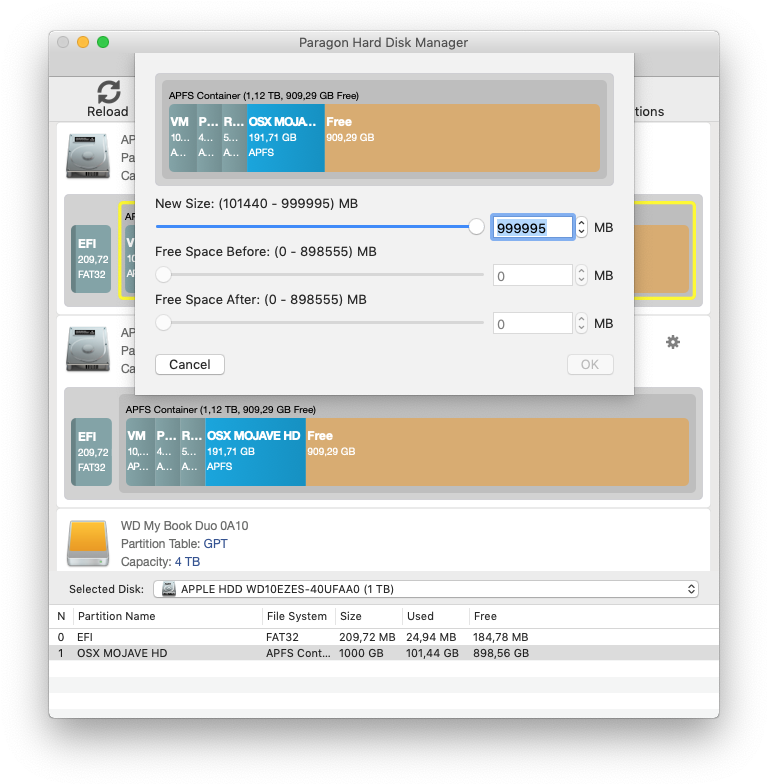Click the WD My Book Duo 0A10 label
The width and height of the screenshot is (767, 784).
(184, 526)
